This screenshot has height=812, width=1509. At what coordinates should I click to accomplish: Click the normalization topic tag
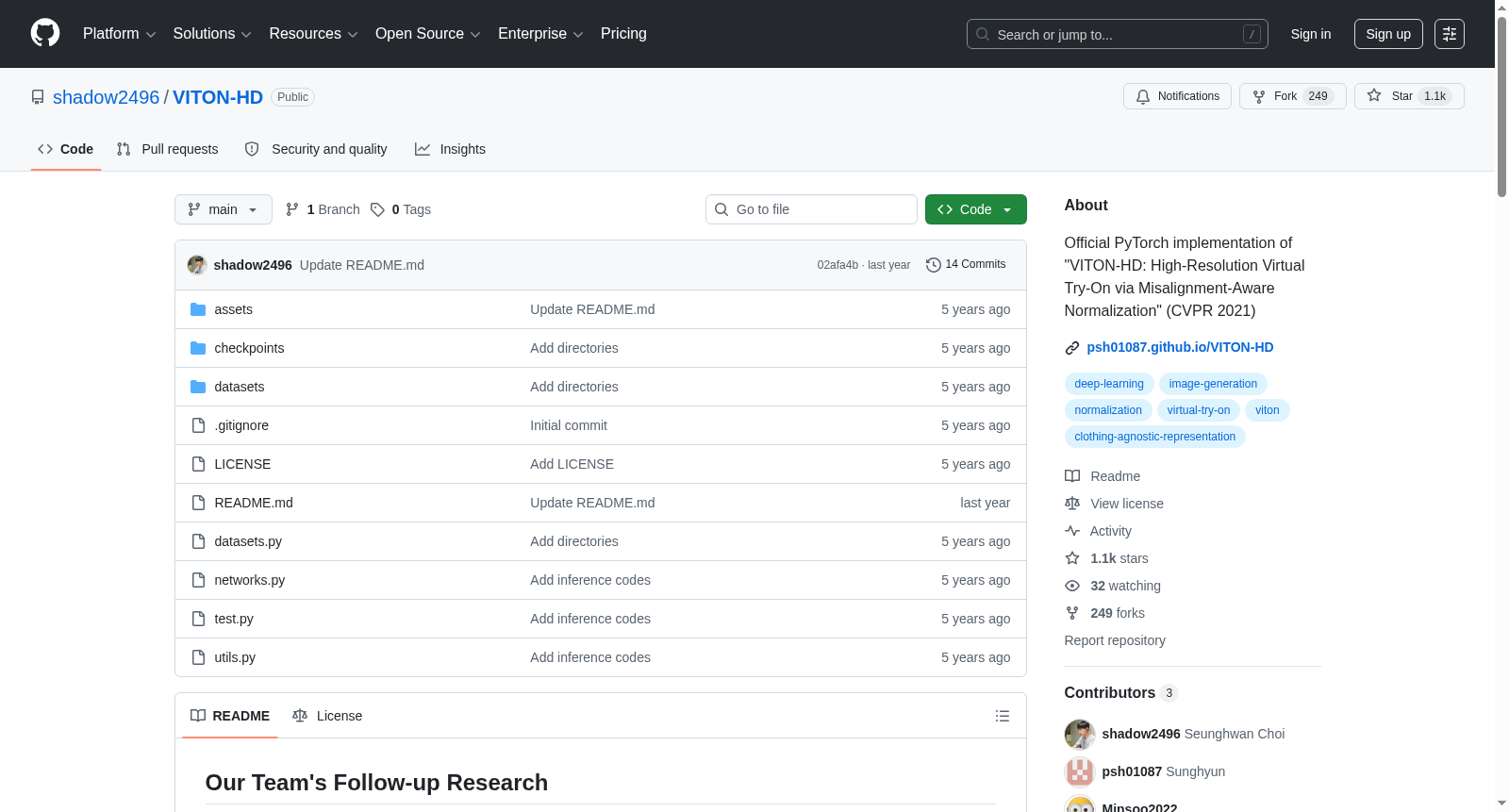1108,410
